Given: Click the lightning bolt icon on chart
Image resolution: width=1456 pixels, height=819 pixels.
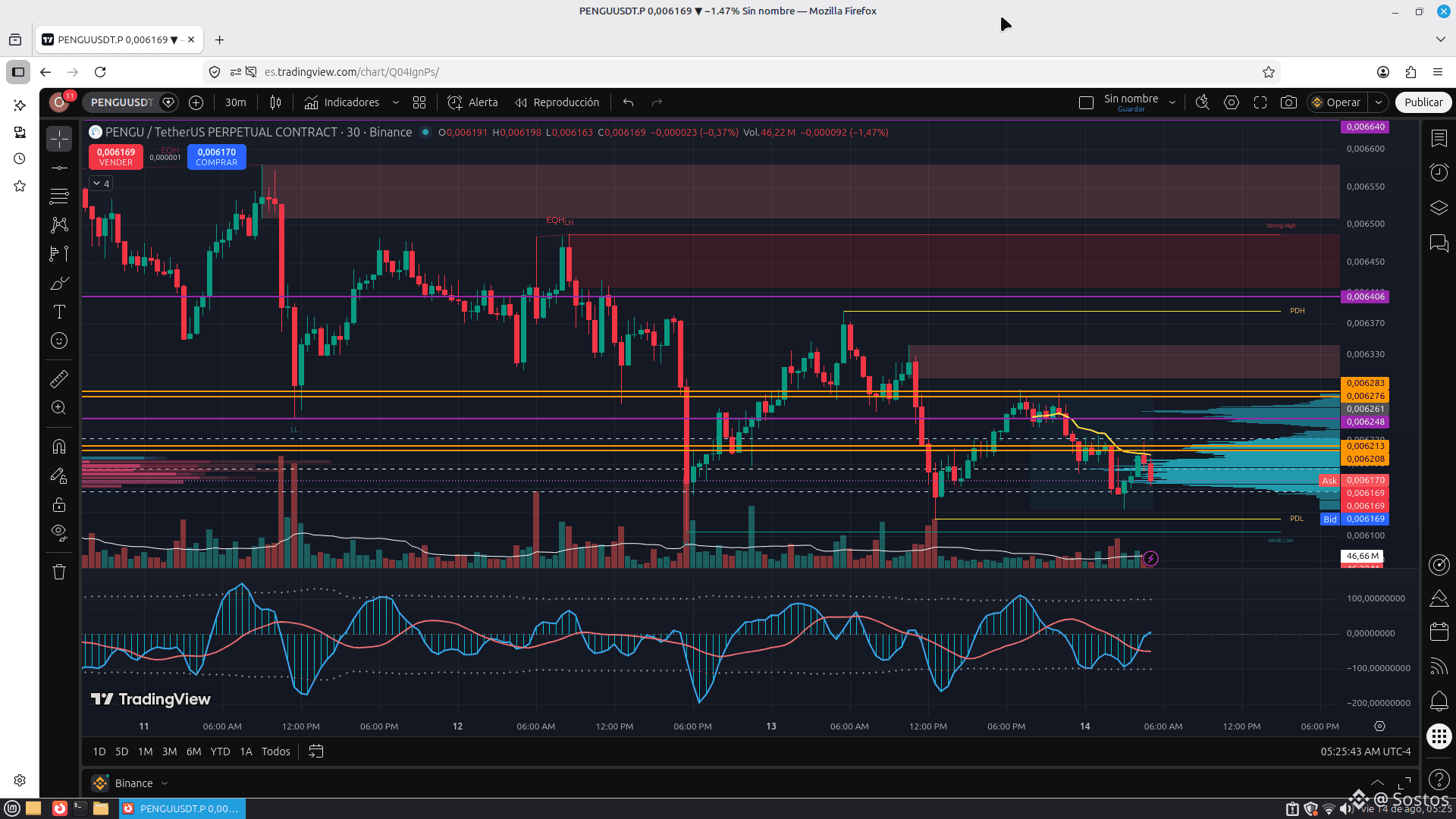Looking at the screenshot, I should tap(1150, 559).
